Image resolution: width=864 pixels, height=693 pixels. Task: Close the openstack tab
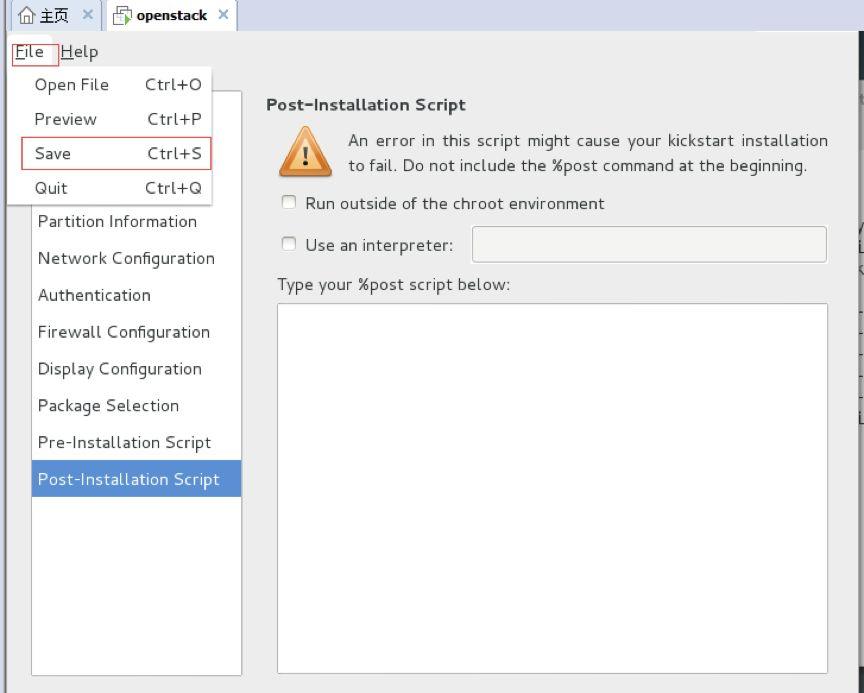coord(223,15)
